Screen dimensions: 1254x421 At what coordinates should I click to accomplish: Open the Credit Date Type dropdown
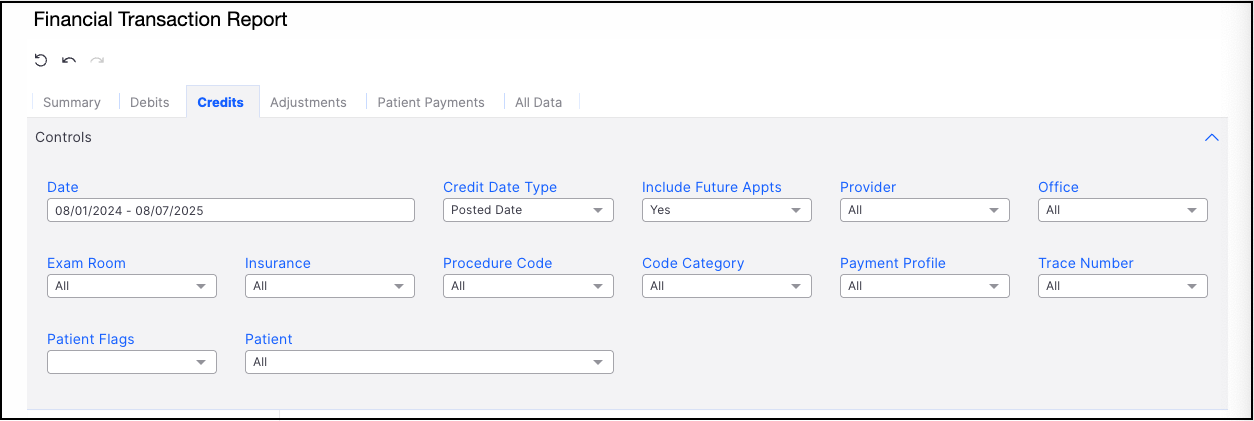click(x=528, y=210)
